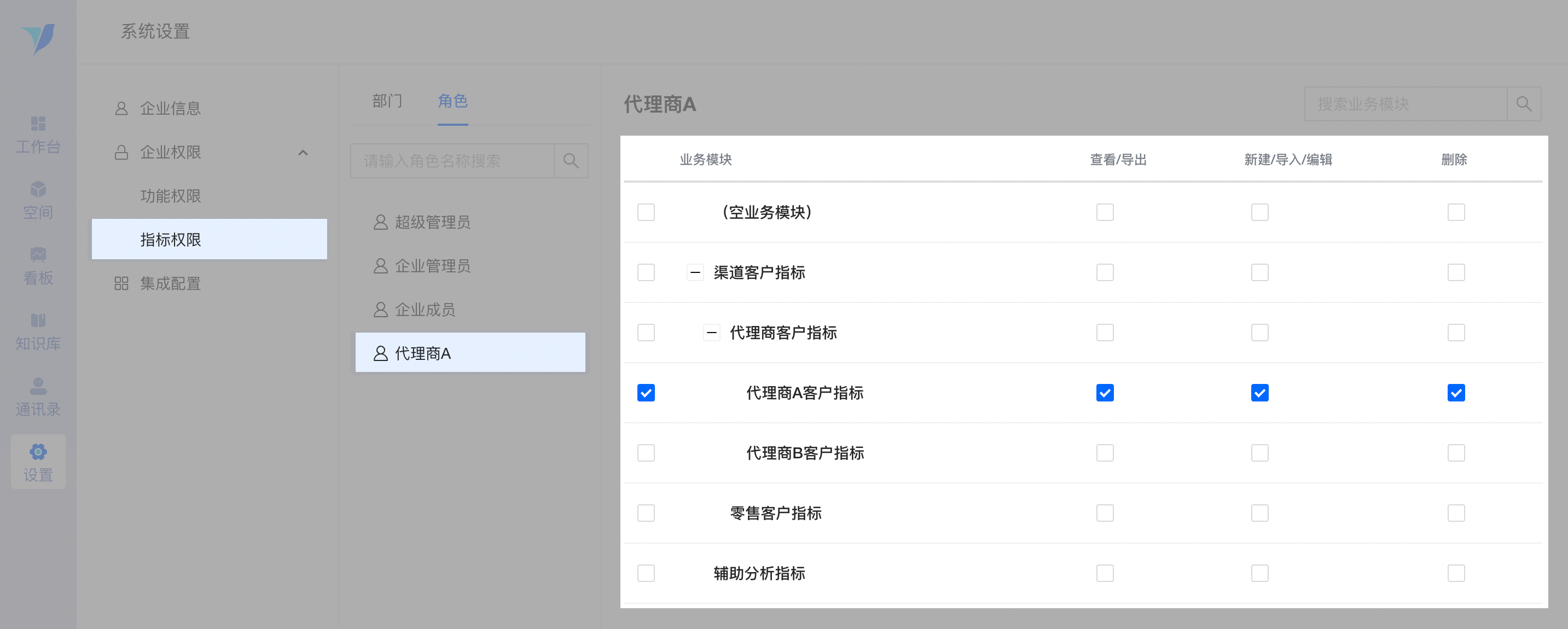This screenshot has width=1568, height=629.
Task: Click search icon beside role name field
Action: (570, 161)
